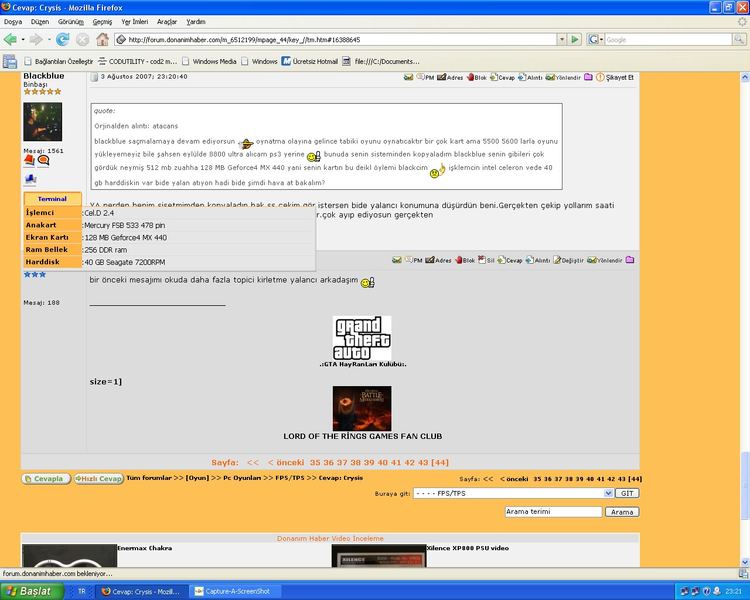Viewport: 750px width, 600px height.
Task: Click the Stop loading icon
Action: (82, 40)
